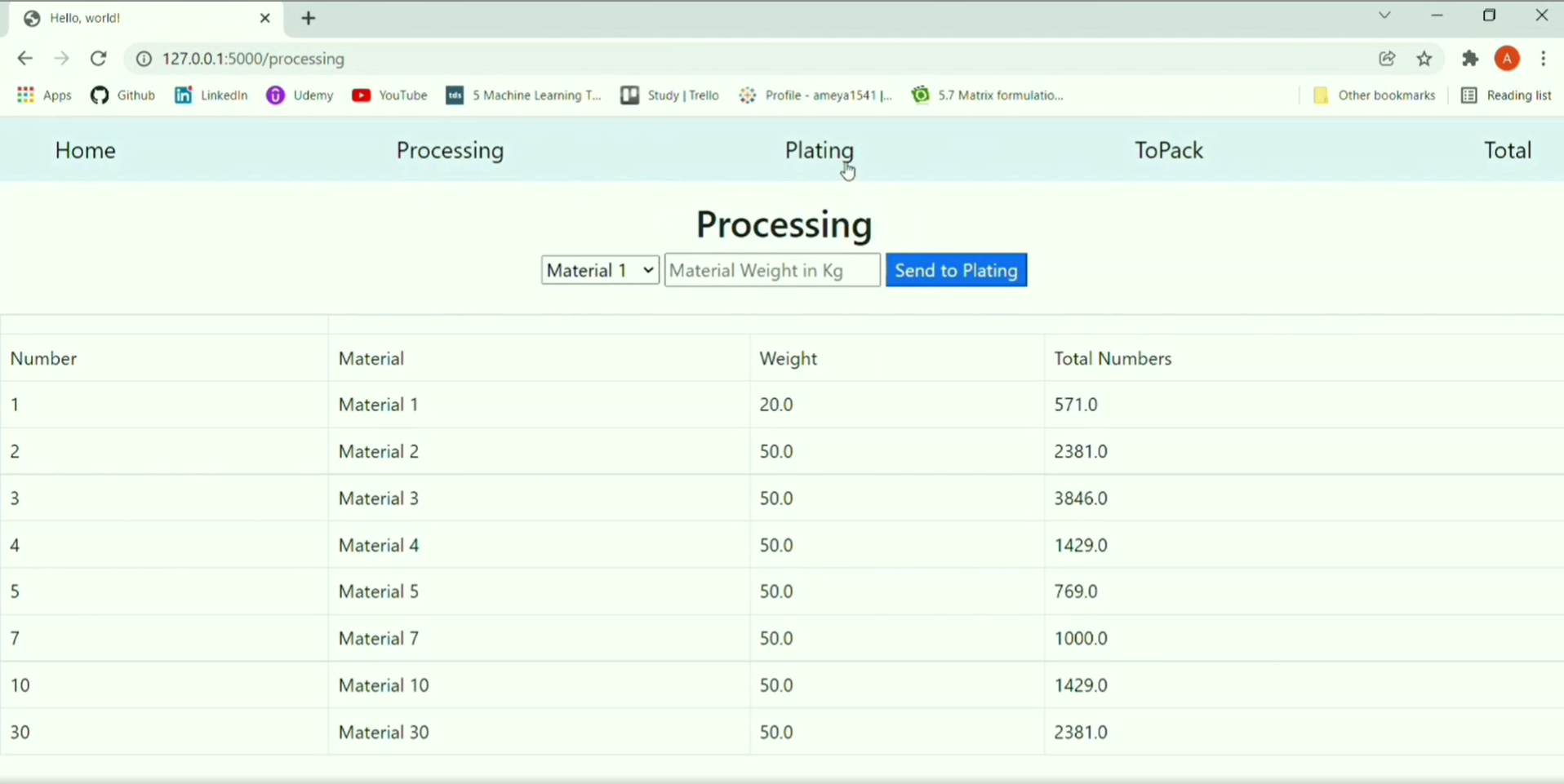Open the Udemy bookmark

pos(300,95)
